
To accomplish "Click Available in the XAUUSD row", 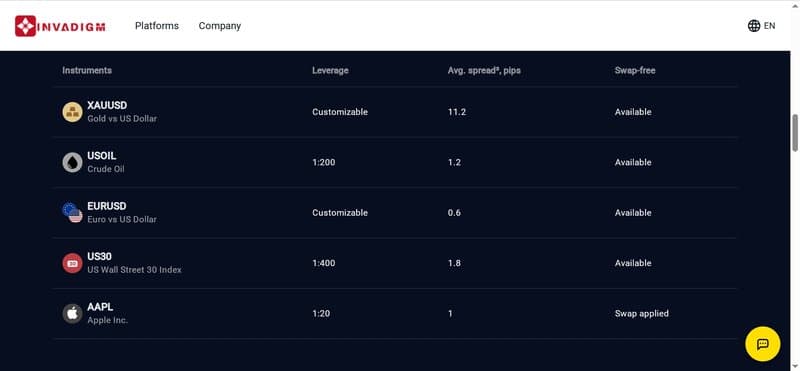I will [633, 112].
